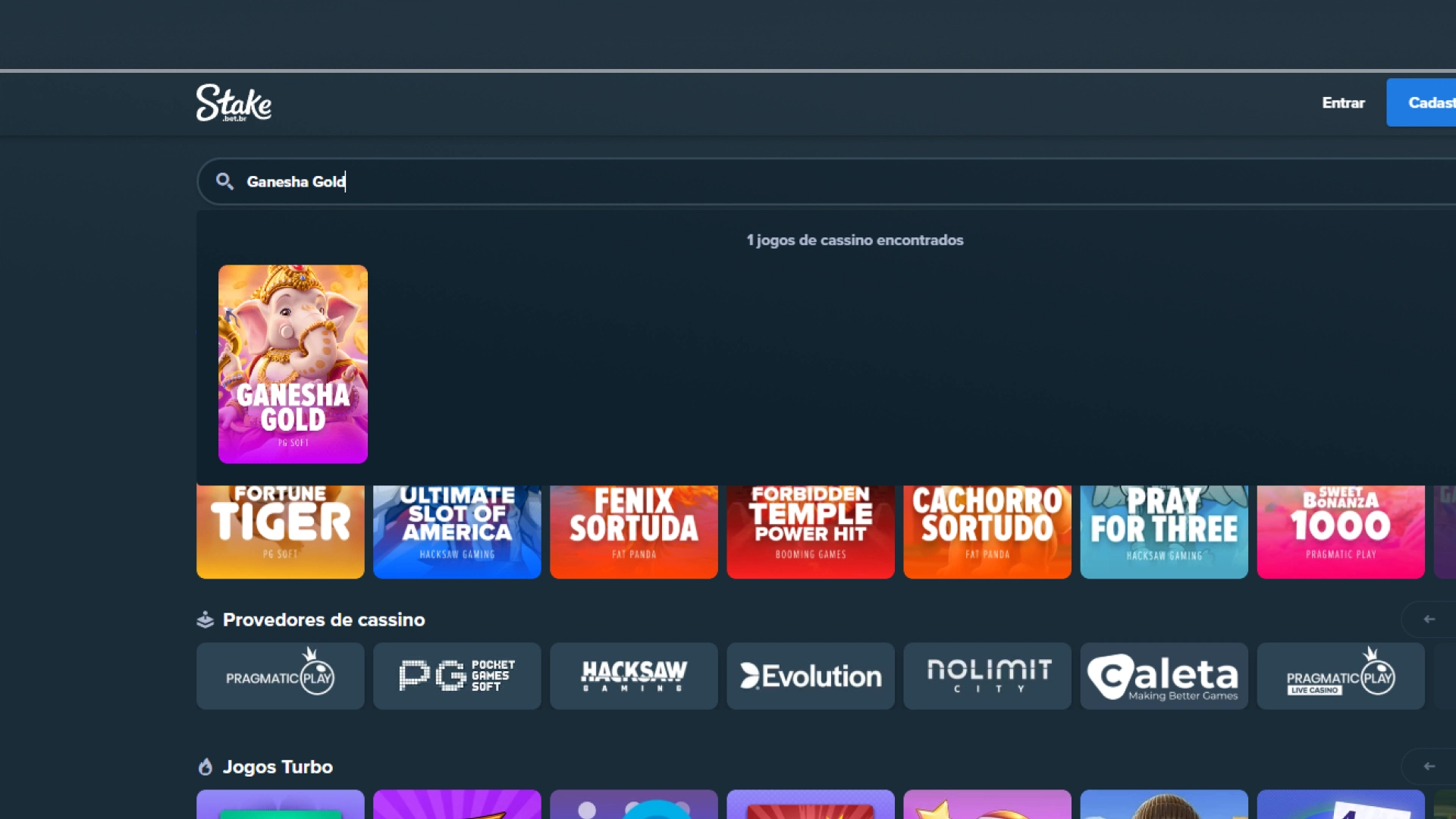
Task: Open the Caleta provider tile
Action: coord(1163,676)
